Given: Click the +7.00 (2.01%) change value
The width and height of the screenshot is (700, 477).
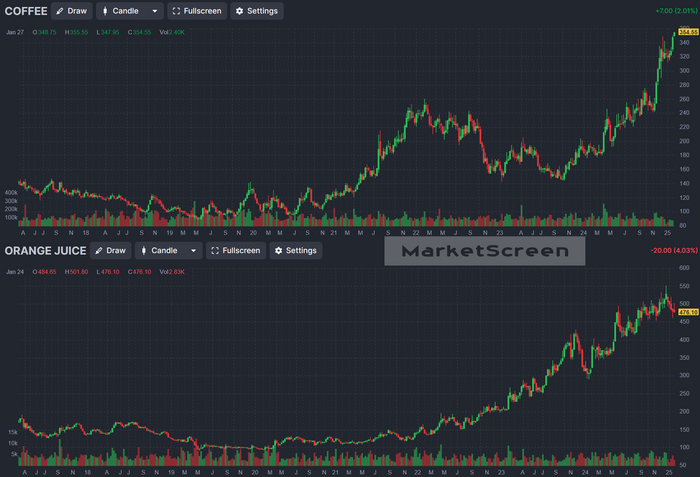Looking at the screenshot, I should point(676,11).
